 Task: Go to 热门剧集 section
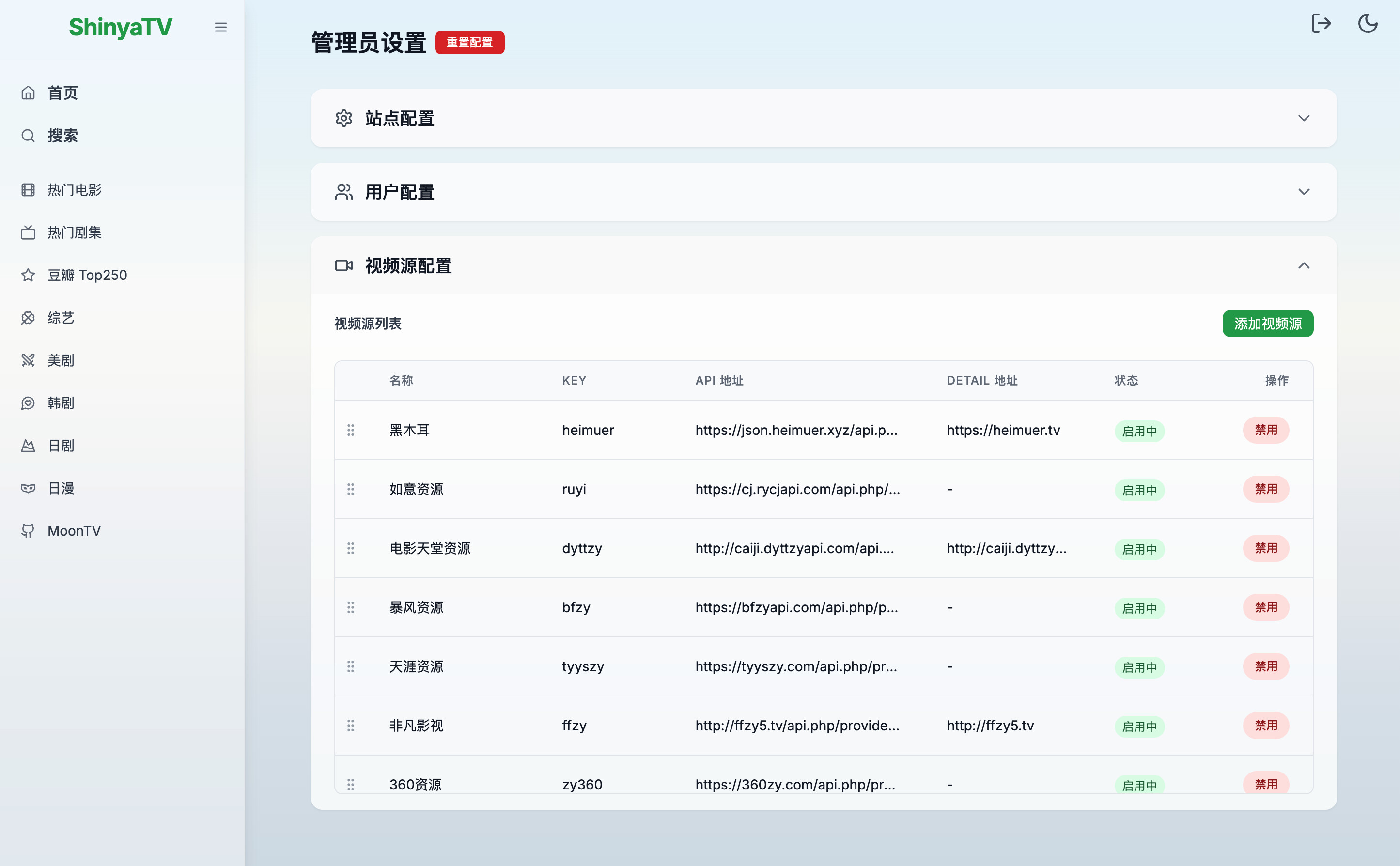click(122, 232)
